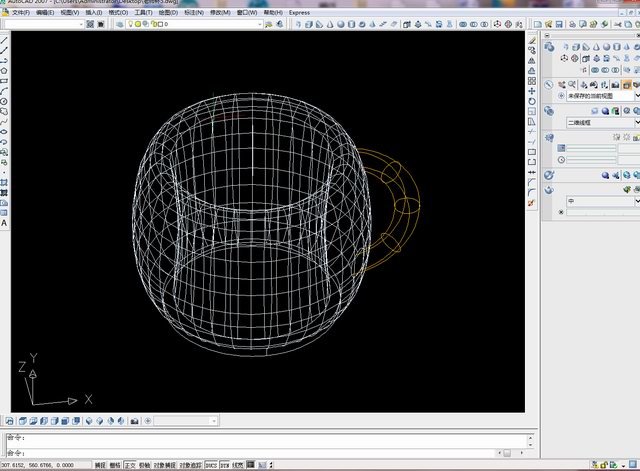Image resolution: width=640 pixels, height=471 pixels.
Task: Click the DUCS button in status bar
Action: point(210,465)
